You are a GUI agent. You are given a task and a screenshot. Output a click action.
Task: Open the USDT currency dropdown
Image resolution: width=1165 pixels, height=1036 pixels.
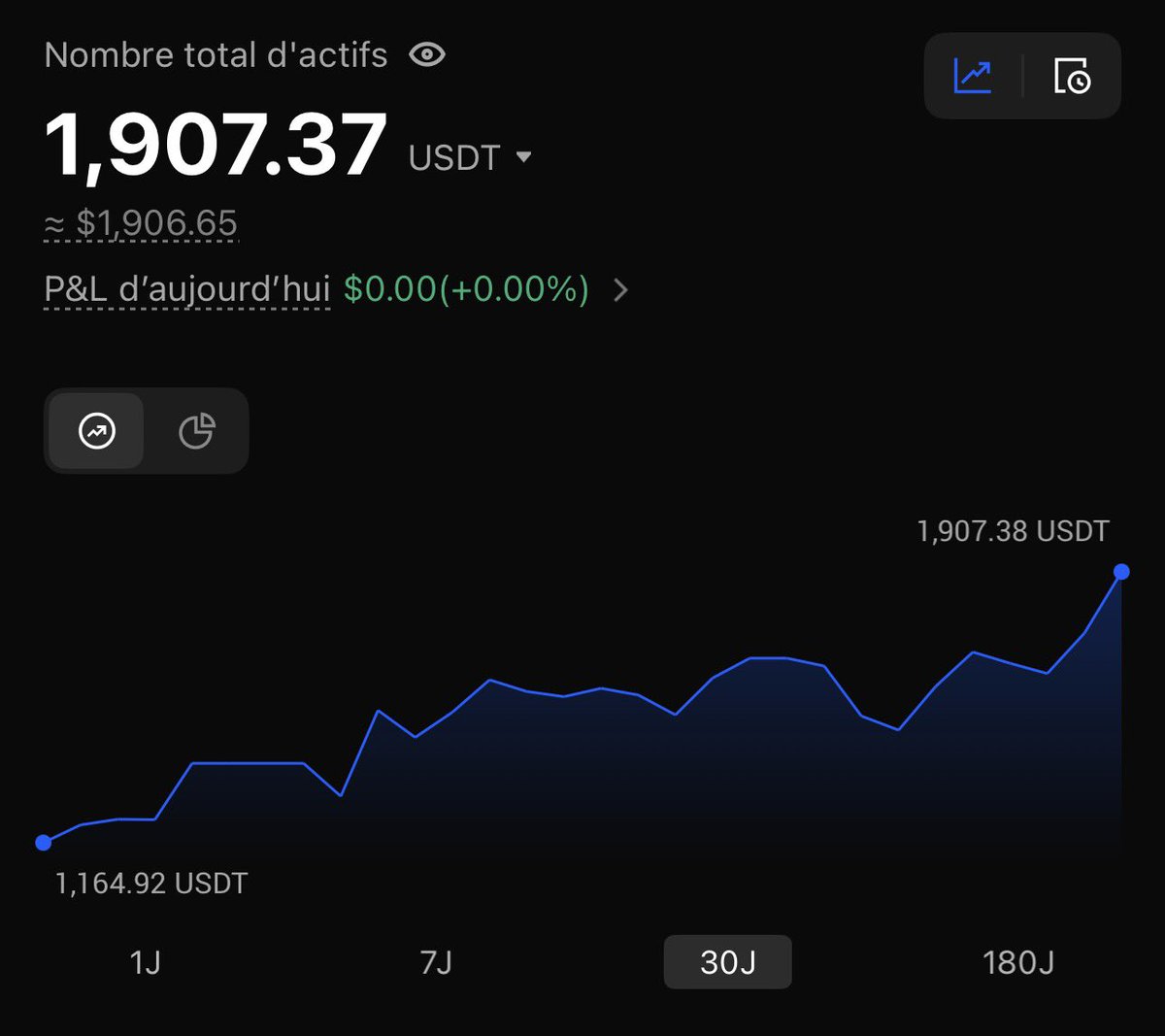click(470, 157)
